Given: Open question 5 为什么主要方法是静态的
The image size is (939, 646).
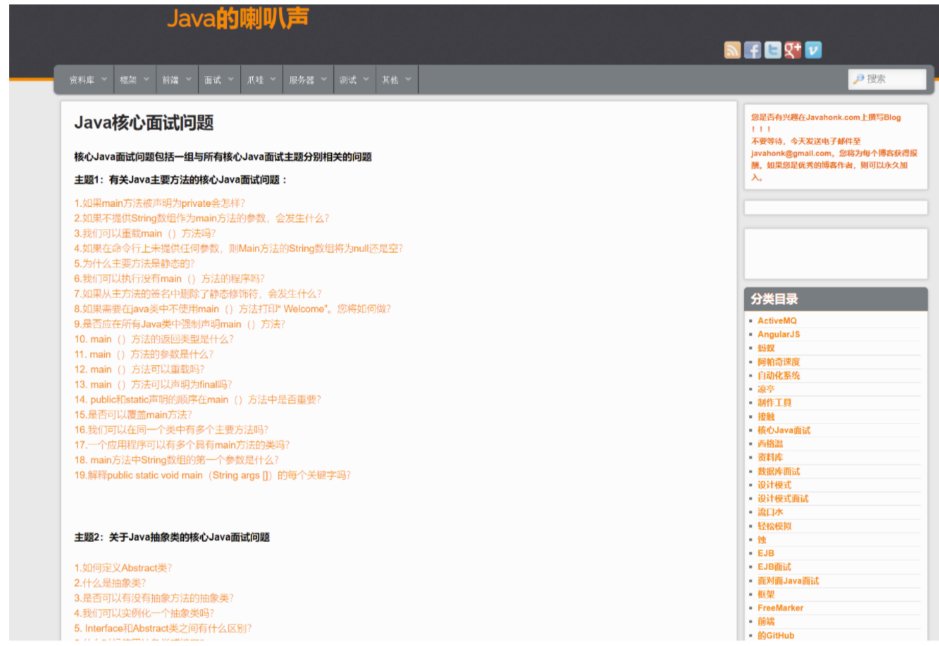Looking at the screenshot, I should 134,263.
